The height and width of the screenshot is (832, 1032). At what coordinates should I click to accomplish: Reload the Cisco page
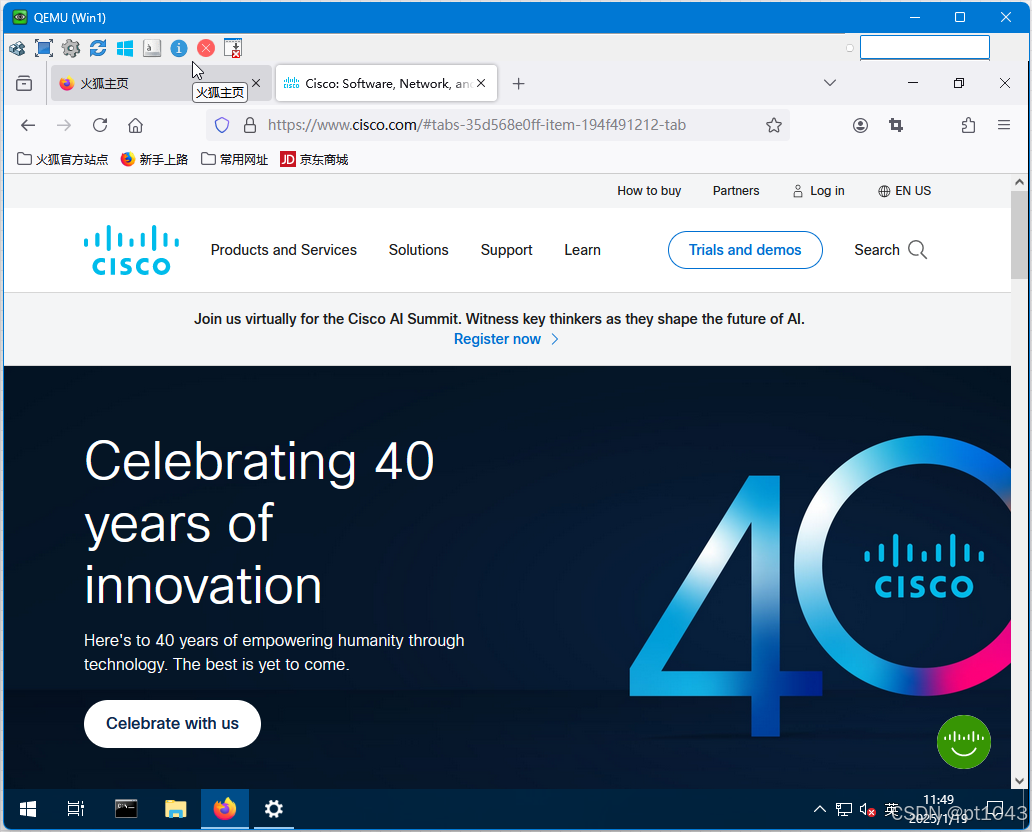100,125
